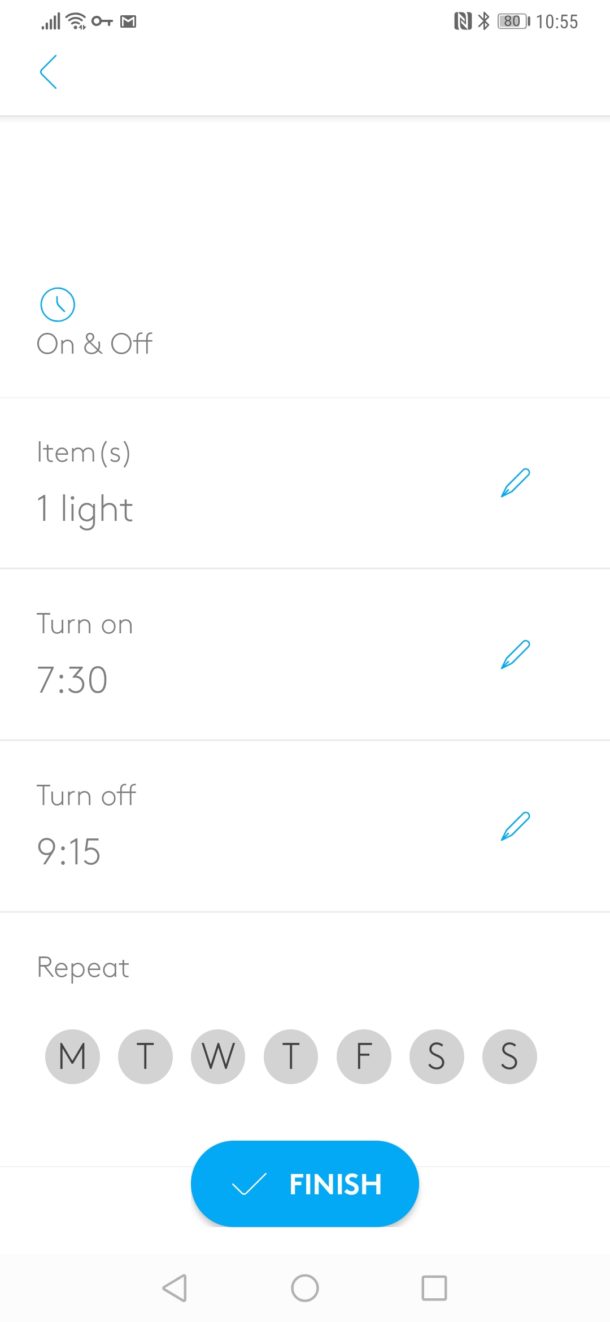Toggle the first Saturday circle
Screen dimensions: 610x1322
click(437, 1056)
